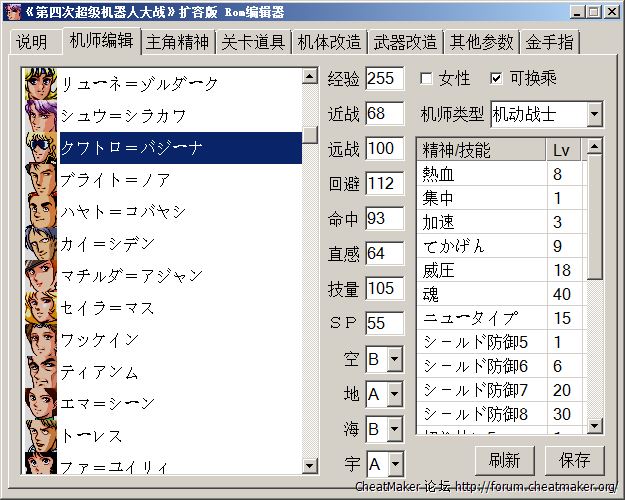
Task: Click the portrait icon next to リューネ=ゾルダーク
Action: point(40,84)
